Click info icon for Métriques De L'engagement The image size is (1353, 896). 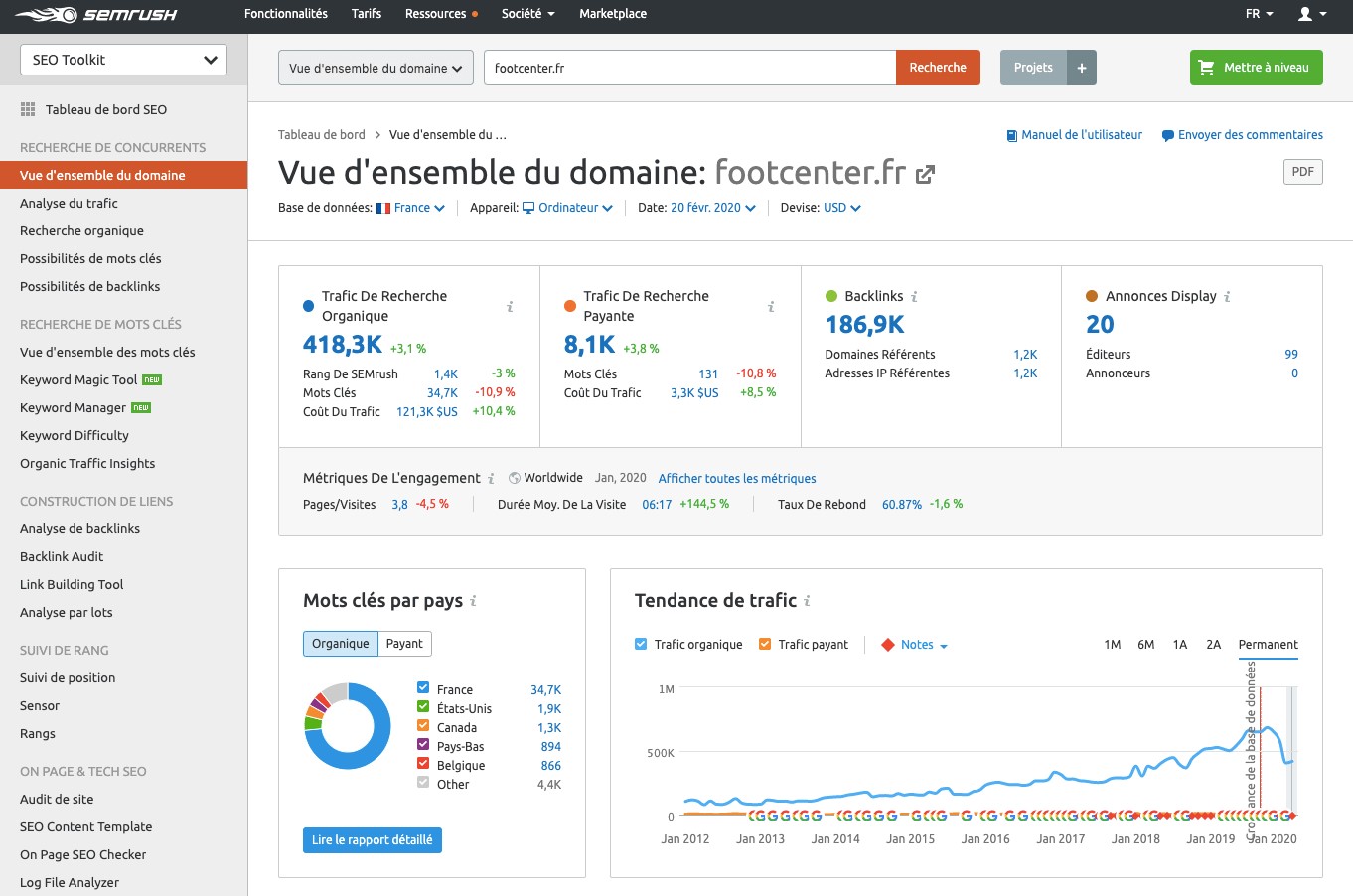pos(491,478)
